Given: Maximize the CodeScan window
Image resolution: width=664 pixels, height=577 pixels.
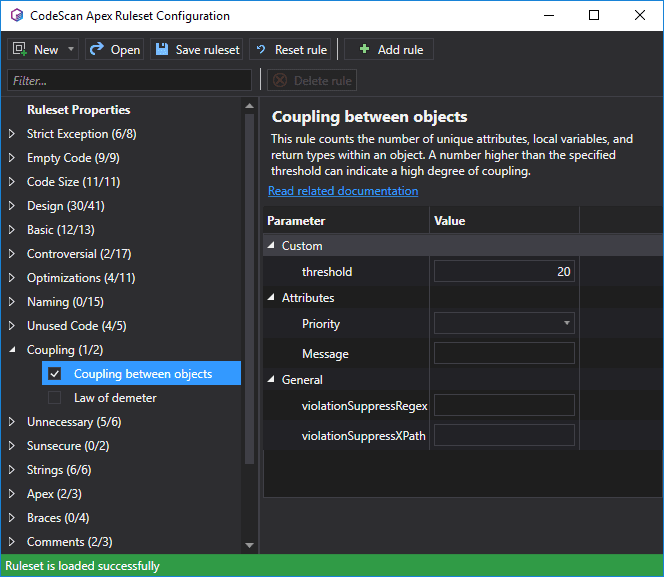Looking at the screenshot, I should coord(594,16).
